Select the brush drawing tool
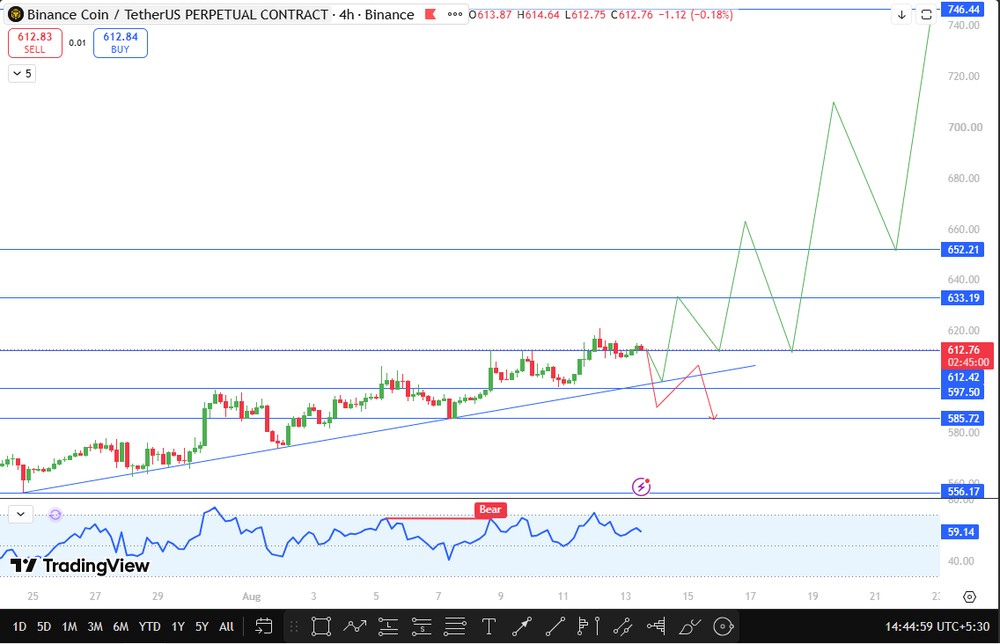The image size is (1000, 644). (689, 627)
